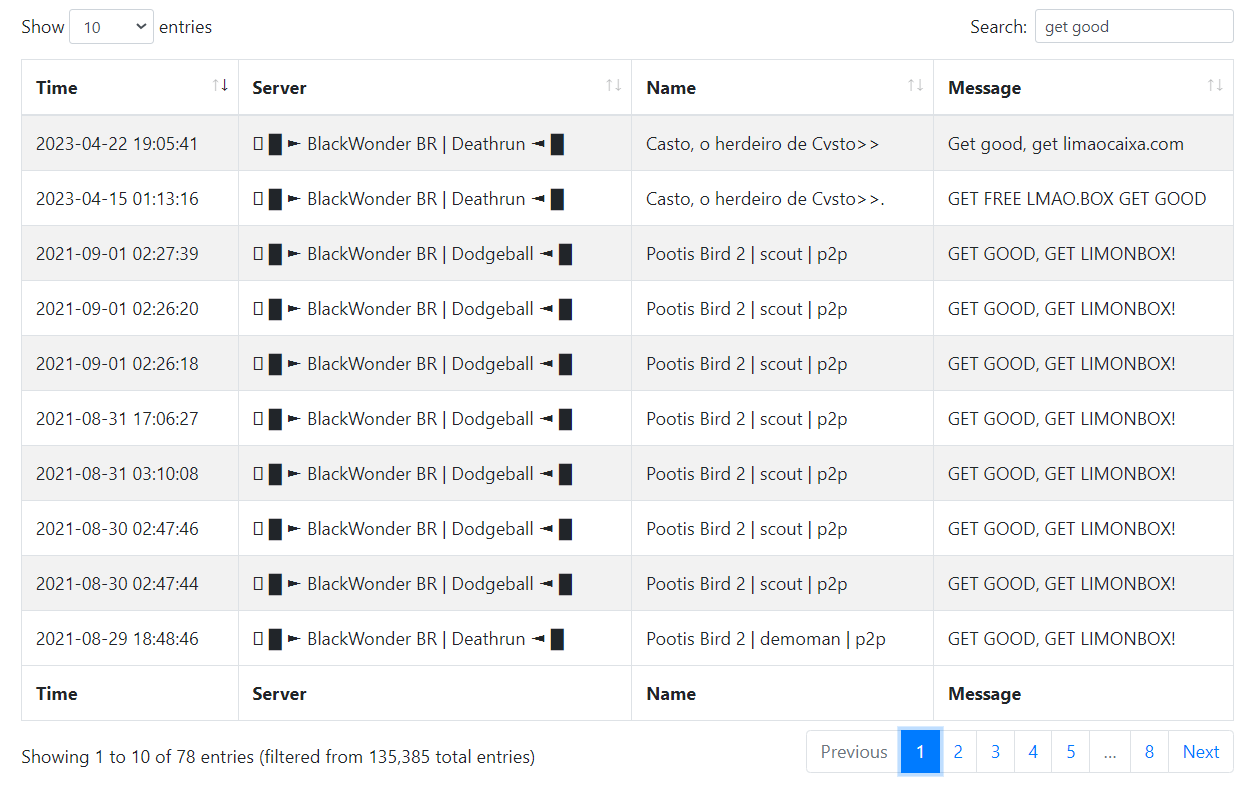Click name in 2021-09-01 02:27:39 row
The image size is (1244, 786).
(x=747, y=254)
